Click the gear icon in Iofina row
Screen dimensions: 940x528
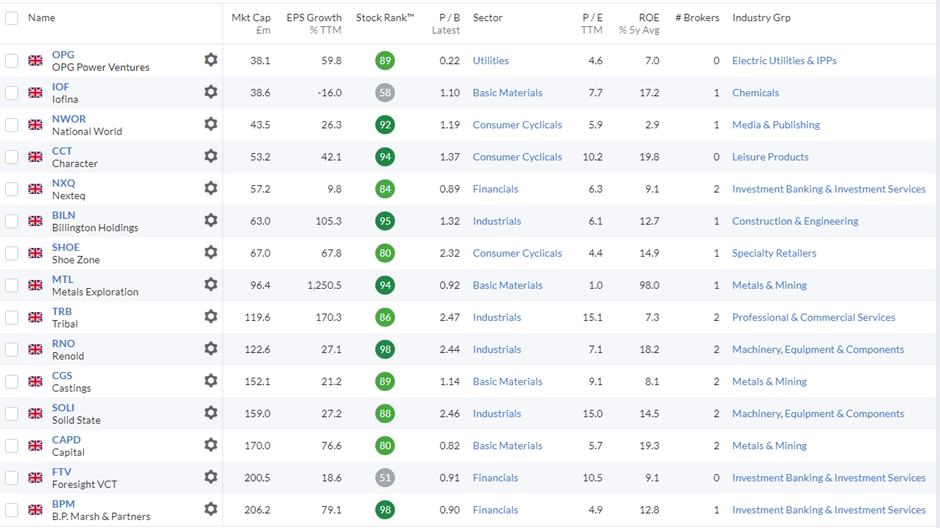pos(210,92)
